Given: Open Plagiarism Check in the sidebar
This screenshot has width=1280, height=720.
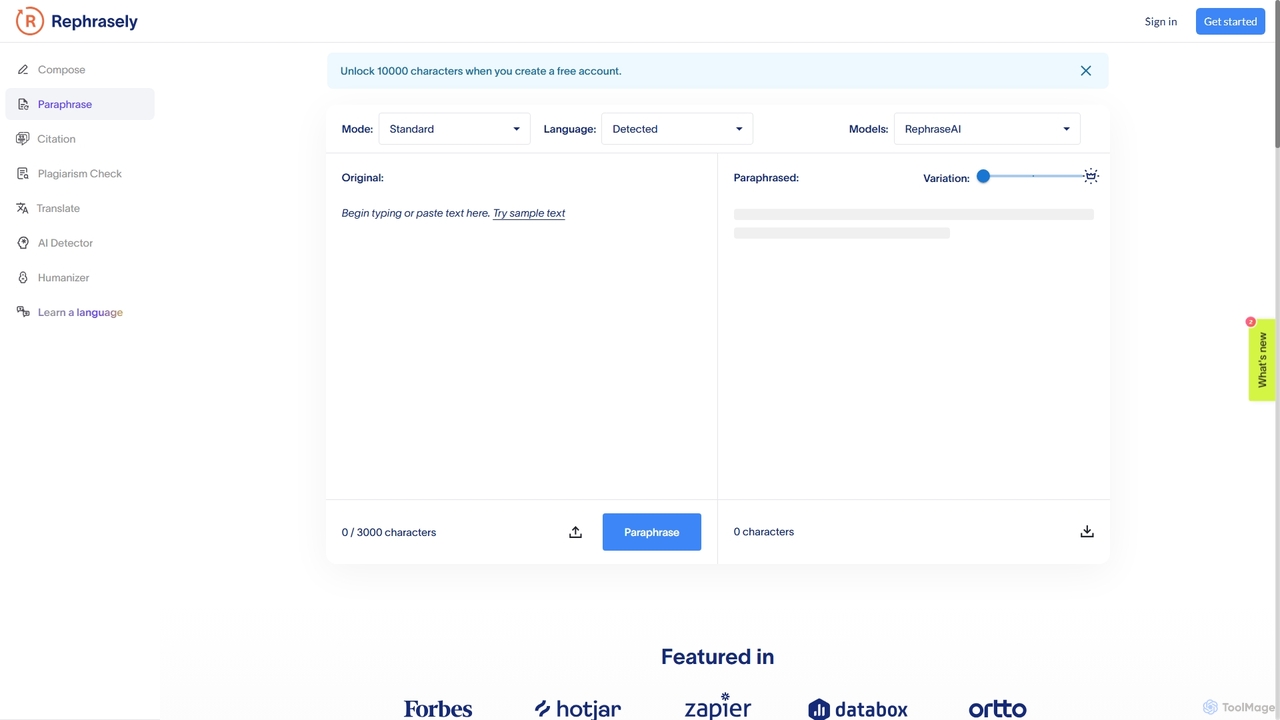Looking at the screenshot, I should pos(80,174).
